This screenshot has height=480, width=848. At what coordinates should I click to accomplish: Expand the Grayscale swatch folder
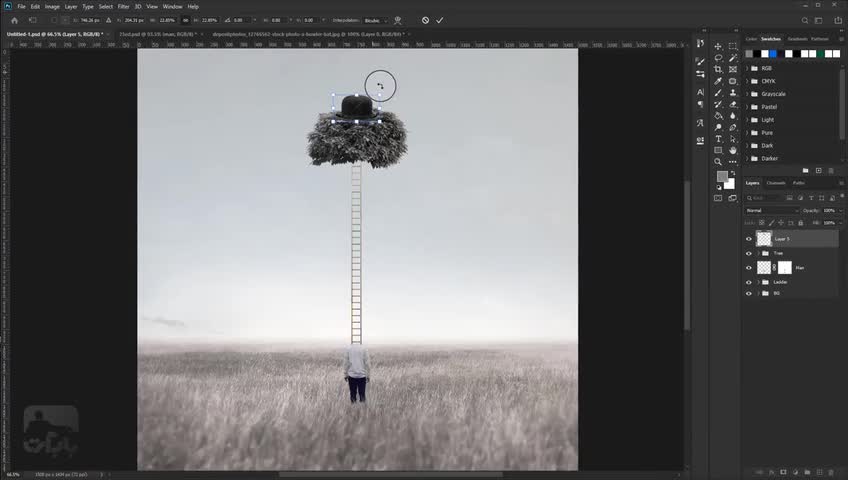[747, 94]
